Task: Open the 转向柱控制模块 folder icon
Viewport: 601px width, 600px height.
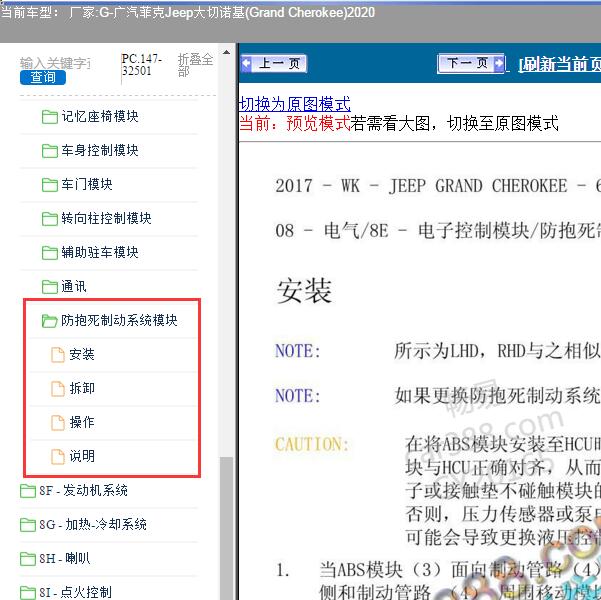Action: point(49,219)
